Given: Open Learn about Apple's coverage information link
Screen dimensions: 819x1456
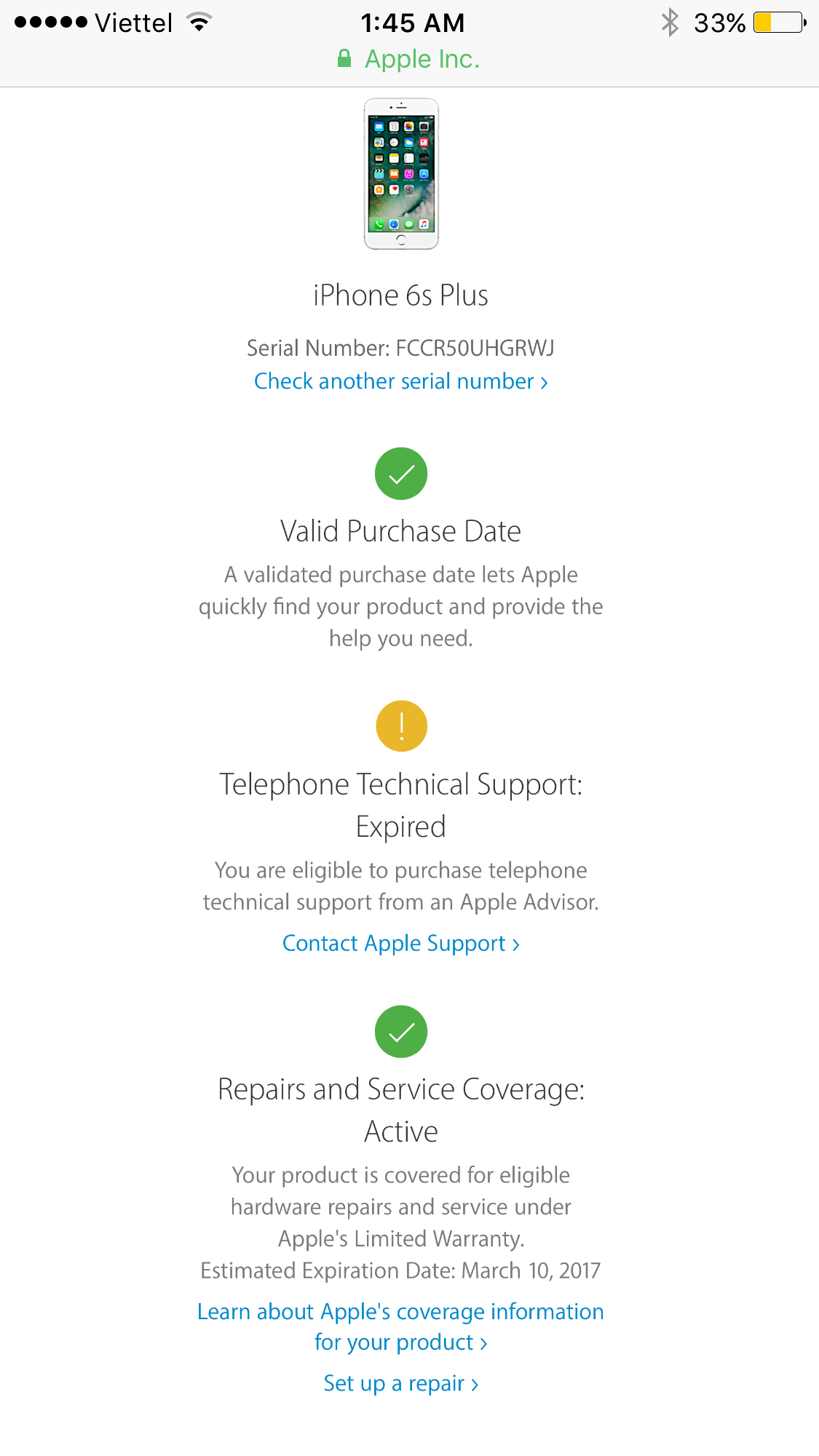Looking at the screenshot, I should [401, 1326].
